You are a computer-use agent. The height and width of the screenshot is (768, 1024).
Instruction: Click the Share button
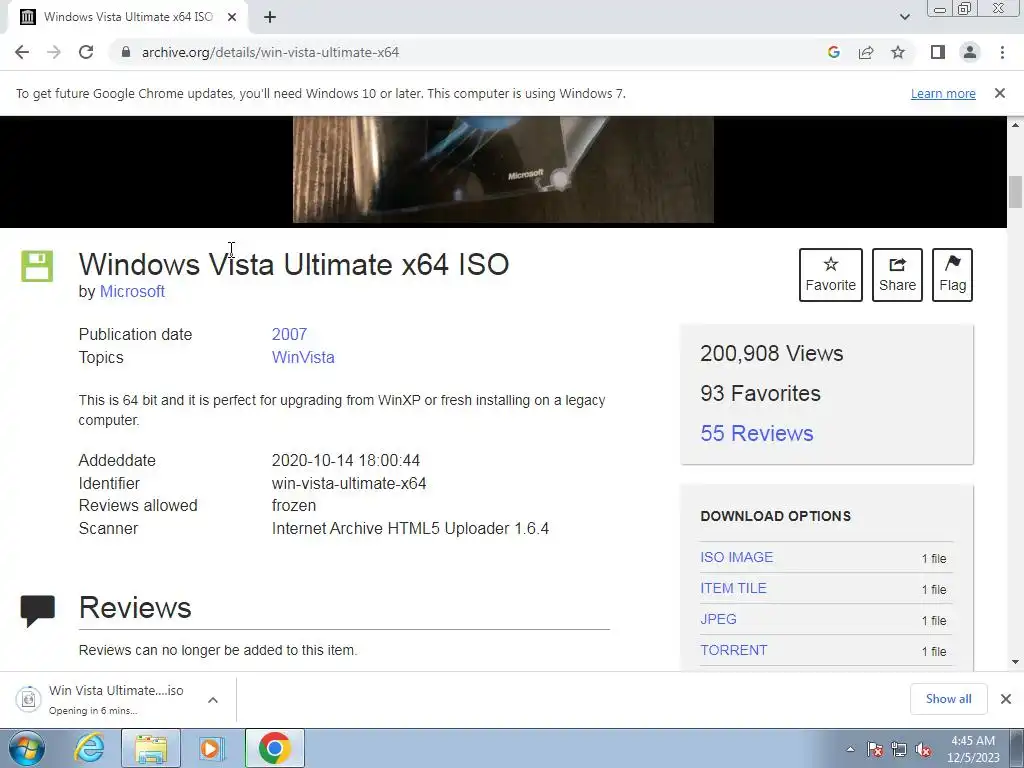(897, 275)
